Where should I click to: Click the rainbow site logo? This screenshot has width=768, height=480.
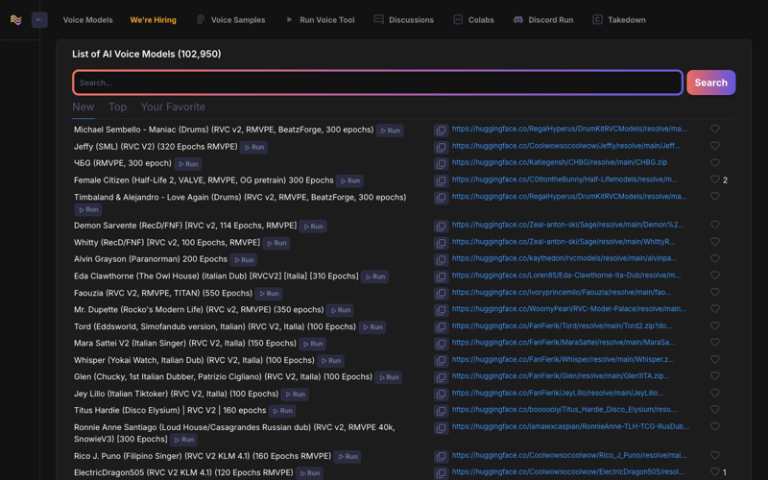(15, 19)
